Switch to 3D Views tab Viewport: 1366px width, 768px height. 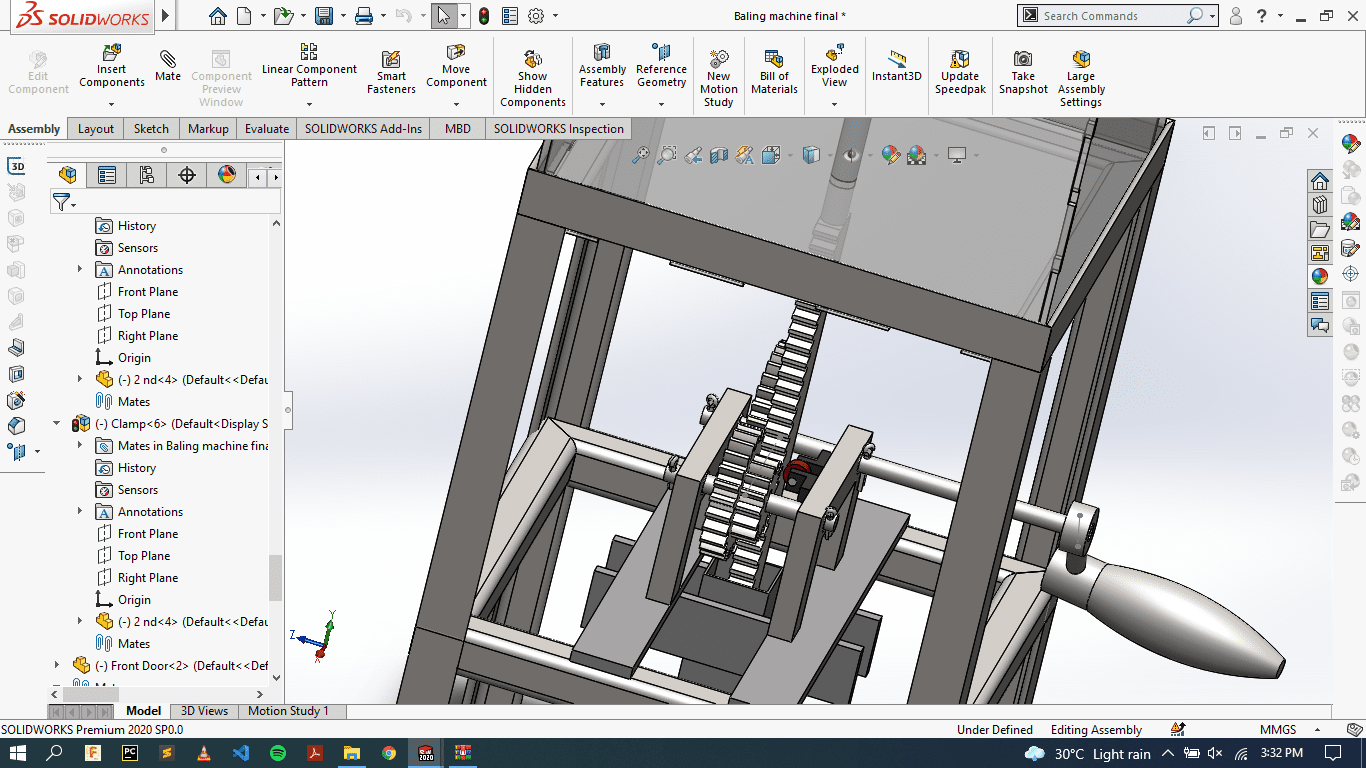pyautogui.click(x=204, y=711)
